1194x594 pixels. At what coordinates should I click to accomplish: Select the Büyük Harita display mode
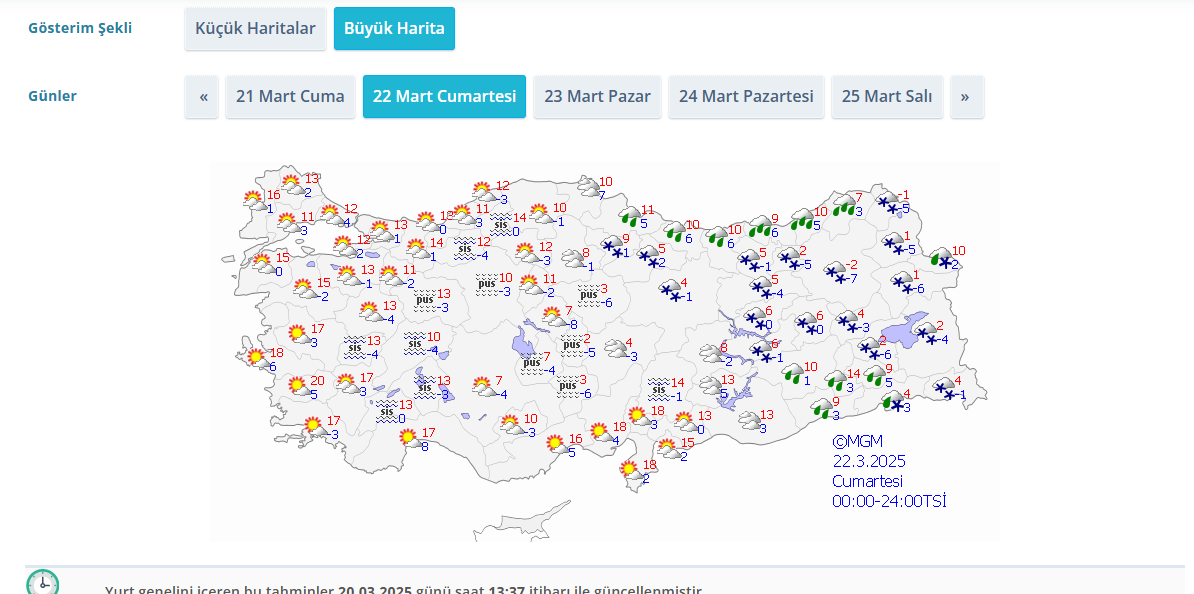click(394, 29)
